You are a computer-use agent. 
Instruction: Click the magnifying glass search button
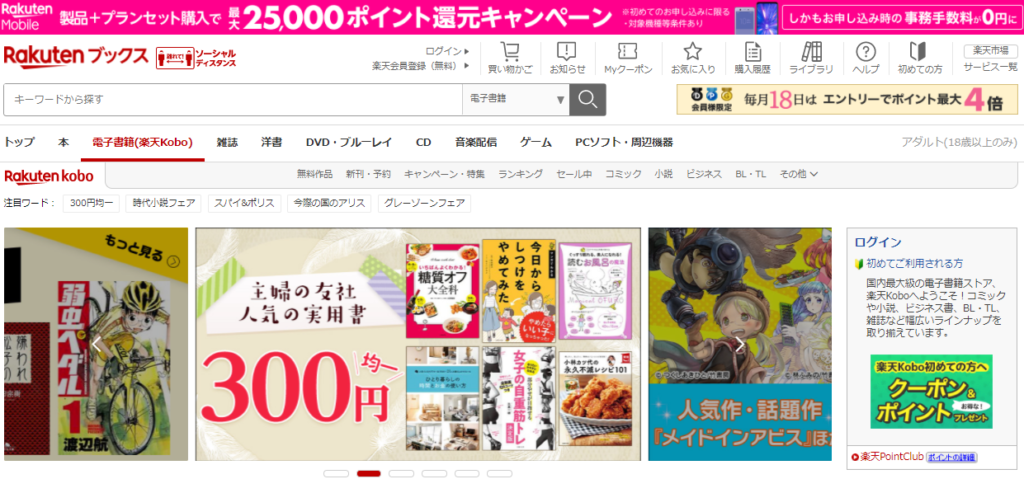point(588,99)
